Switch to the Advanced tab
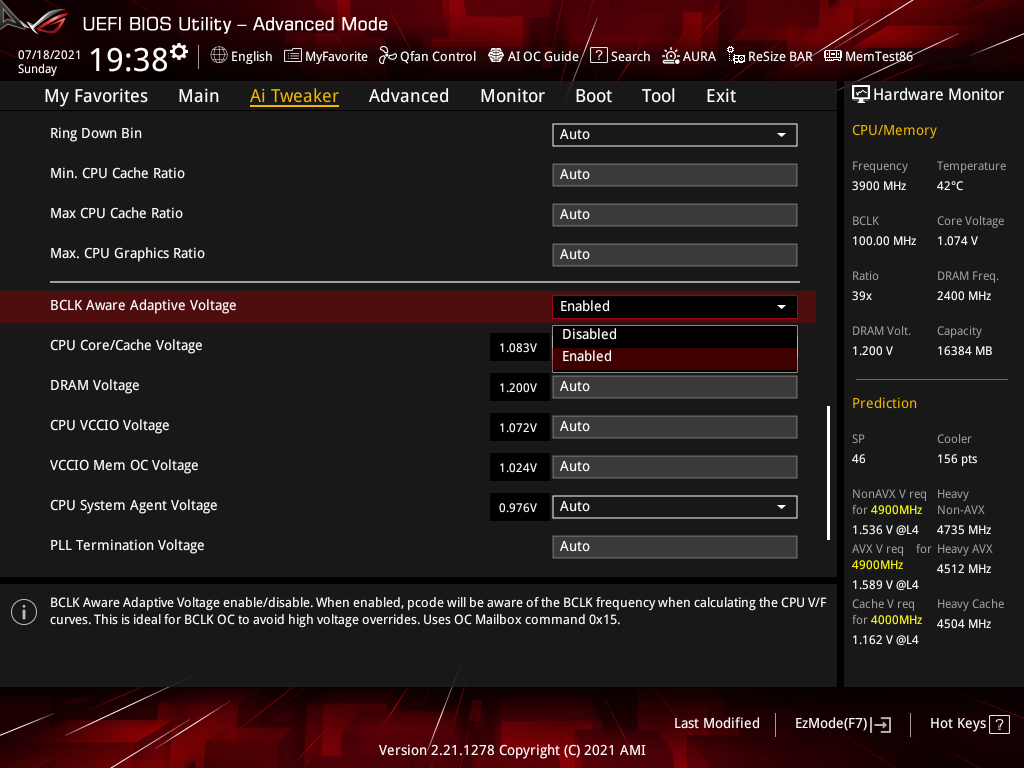Image resolution: width=1024 pixels, height=768 pixels. click(x=409, y=95)
